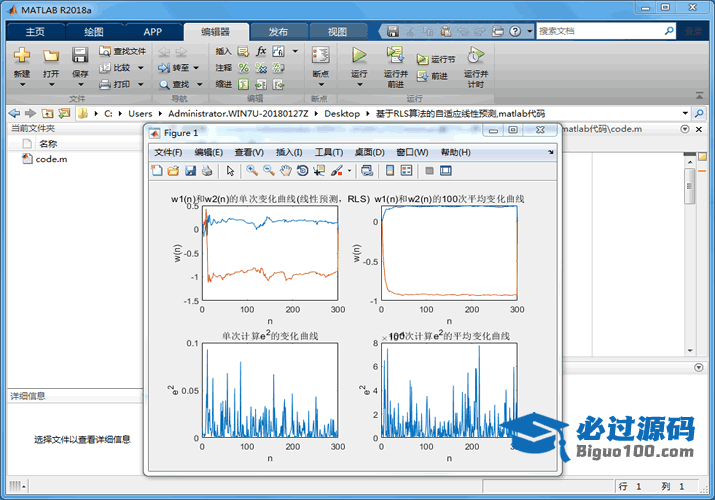Run the script with green Run icon

pyautogui.click(x=359, y=55)
